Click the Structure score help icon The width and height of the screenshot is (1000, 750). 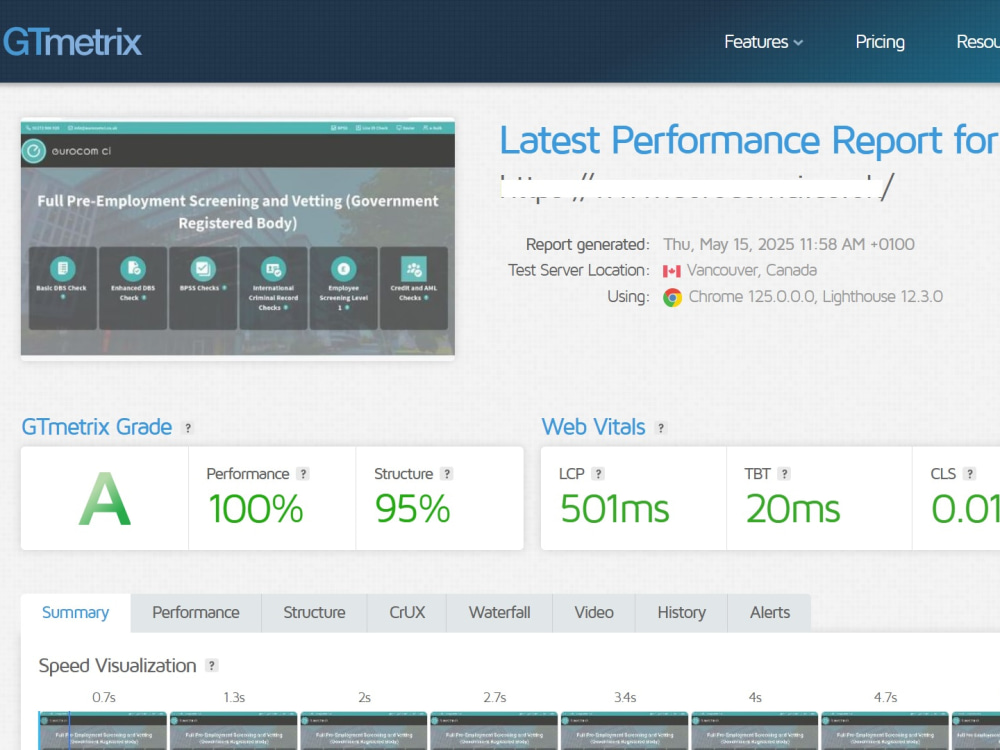pos(447,474)
